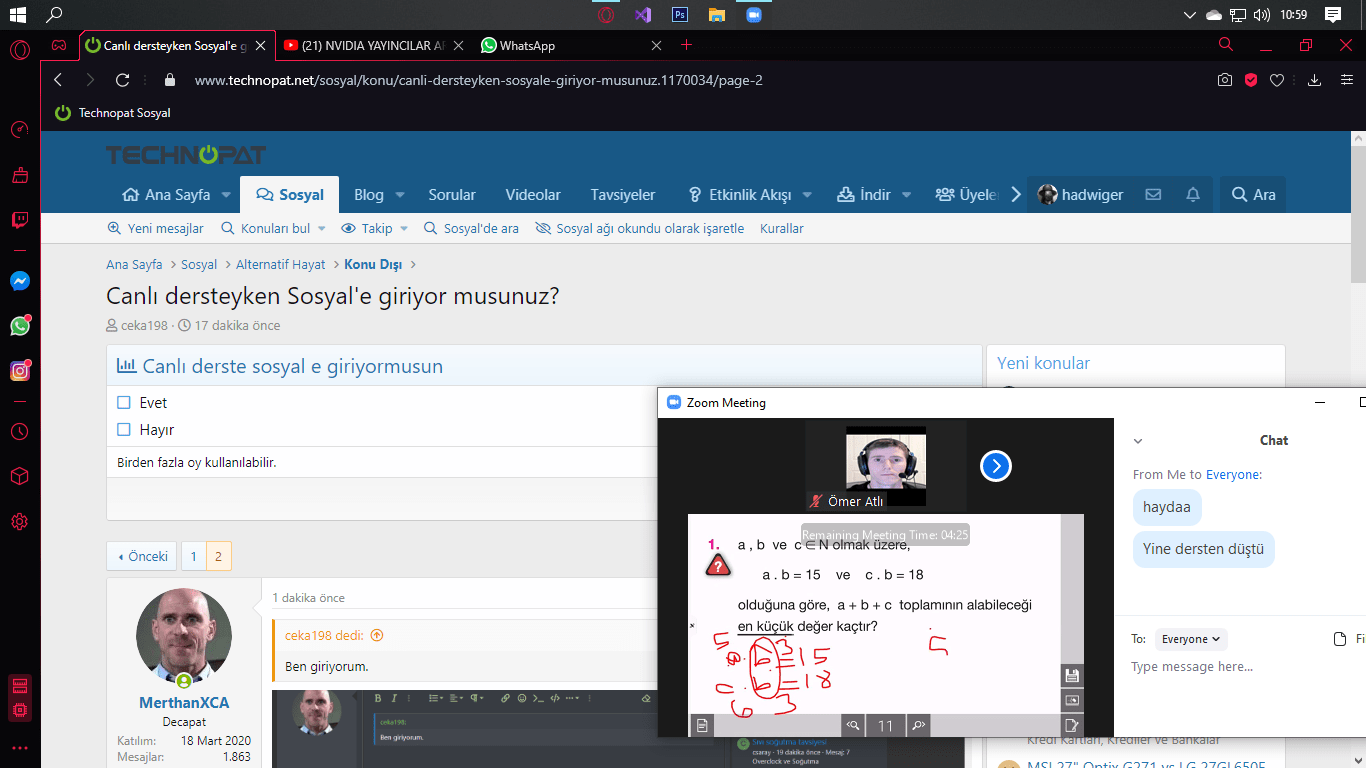The height and width of the screenshot is (768, 1366).
Task: Open Settings gear in Opera sidebar
Action: click(20, 521)
